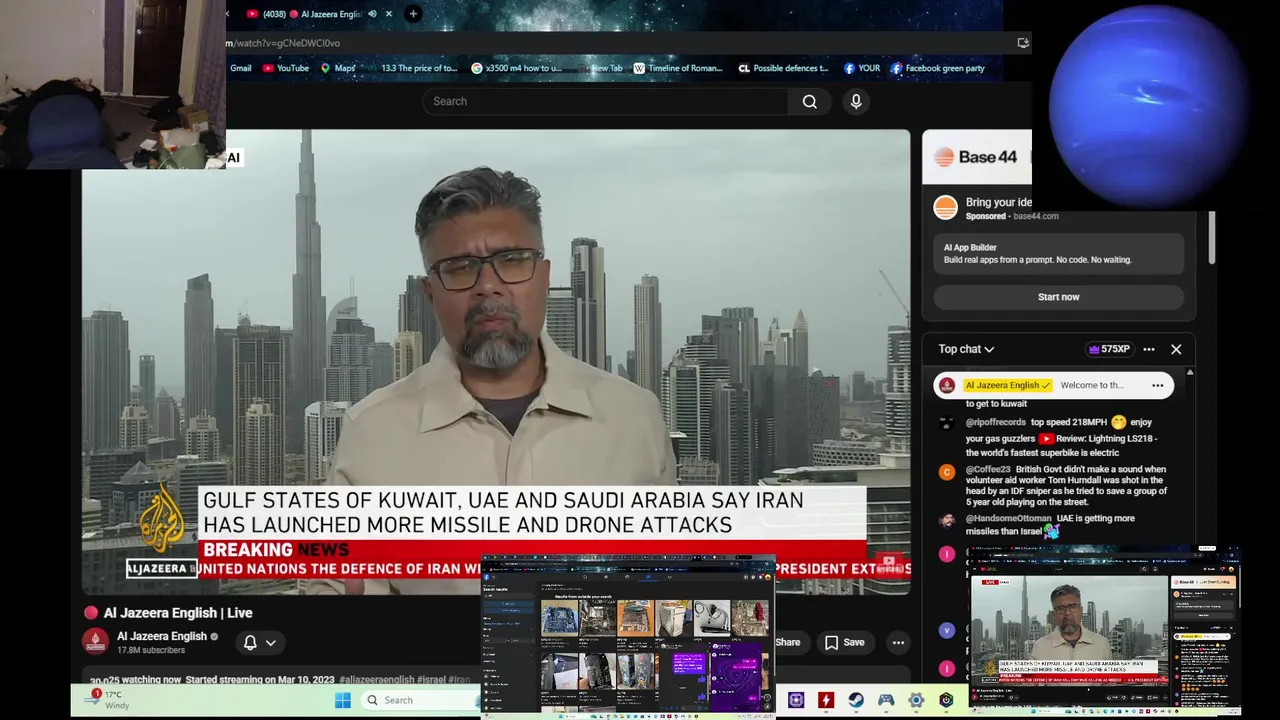Click the YouTube search magnifier button
Image resolution: width=1280 pixels, height=720 pixels.
coord(809,101)
